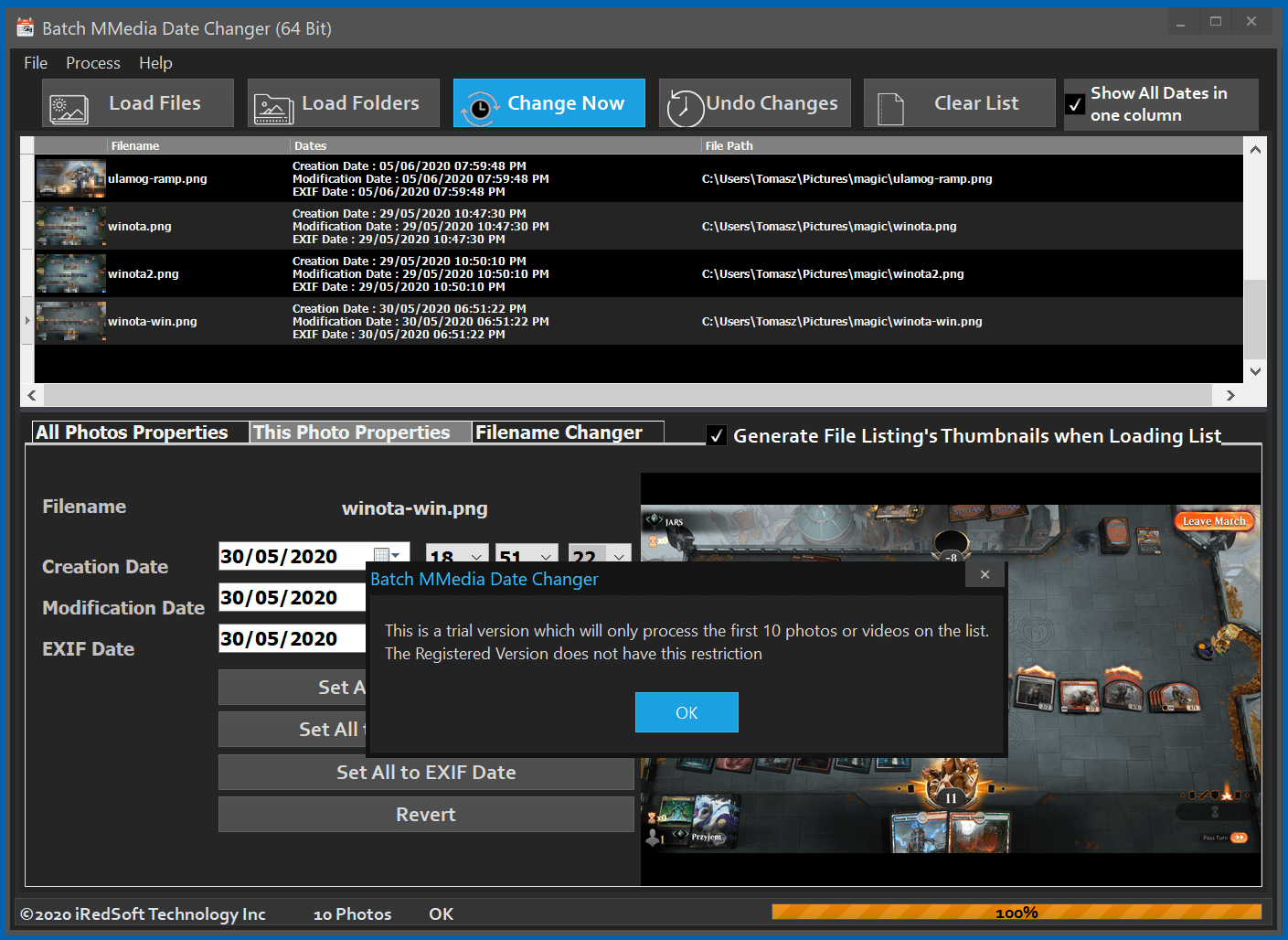Click the 10 Photos status text
The height and width of the screenshot is (940, 1288).
(352, 913)
